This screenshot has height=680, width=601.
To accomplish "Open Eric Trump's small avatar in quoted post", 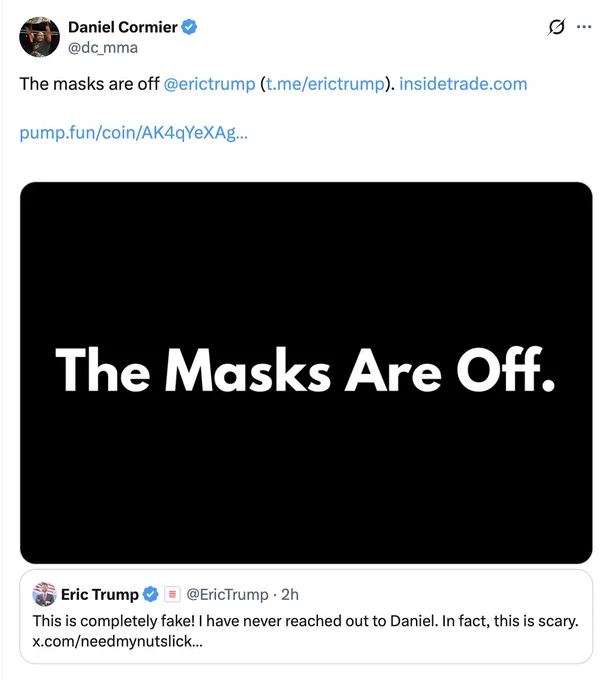I will [x=44, y=594].
